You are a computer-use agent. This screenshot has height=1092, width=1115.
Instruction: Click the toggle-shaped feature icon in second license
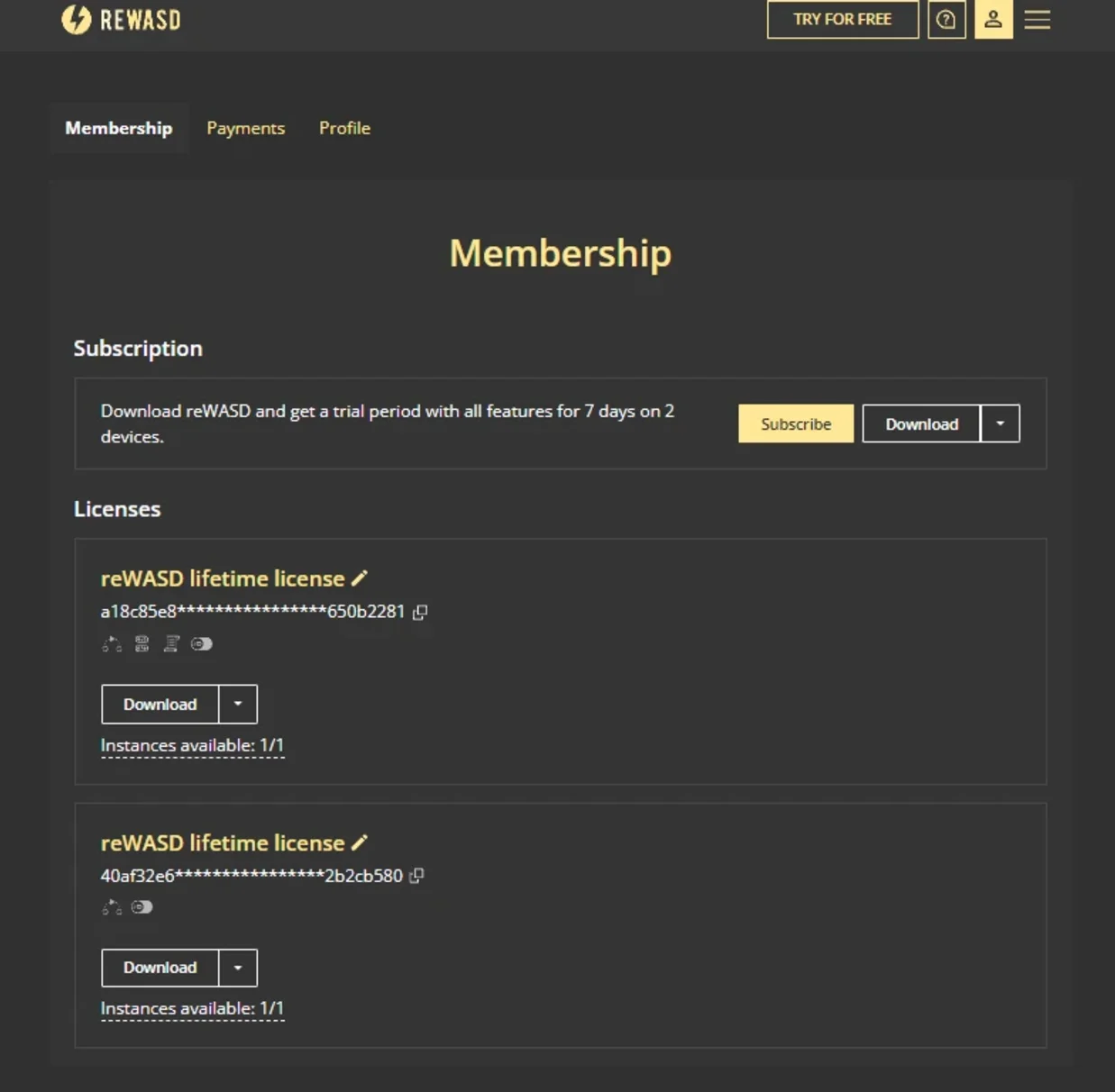[x=142, y=907]
